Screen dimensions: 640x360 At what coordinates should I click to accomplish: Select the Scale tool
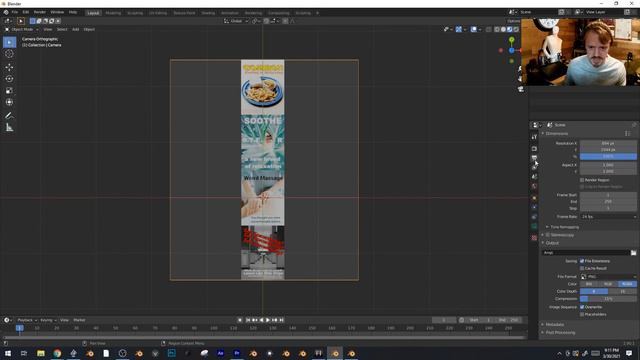[x=9, y=91]
